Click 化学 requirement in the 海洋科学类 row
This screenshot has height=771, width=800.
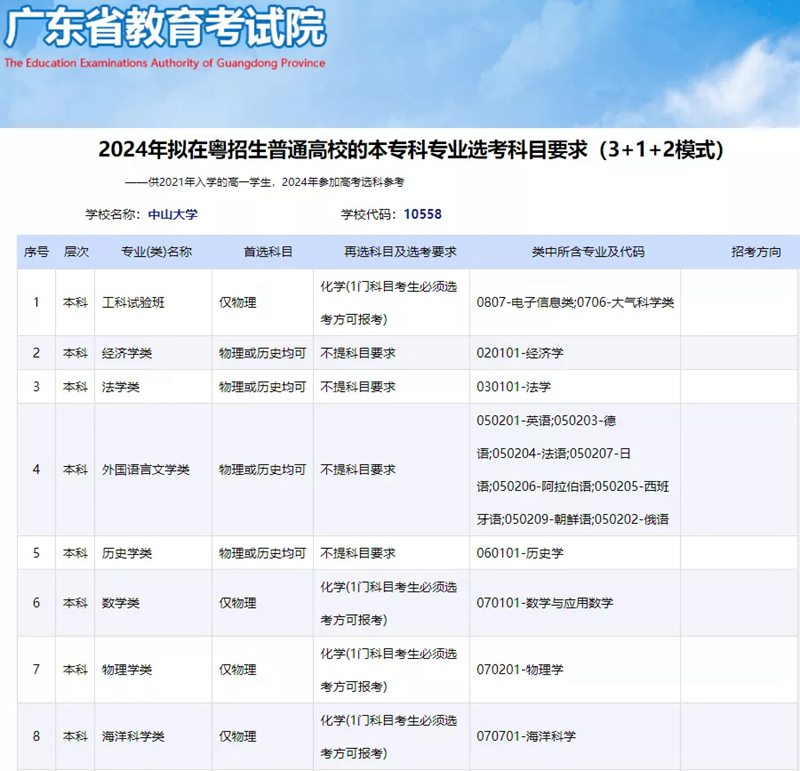click(x=388, y=737)
